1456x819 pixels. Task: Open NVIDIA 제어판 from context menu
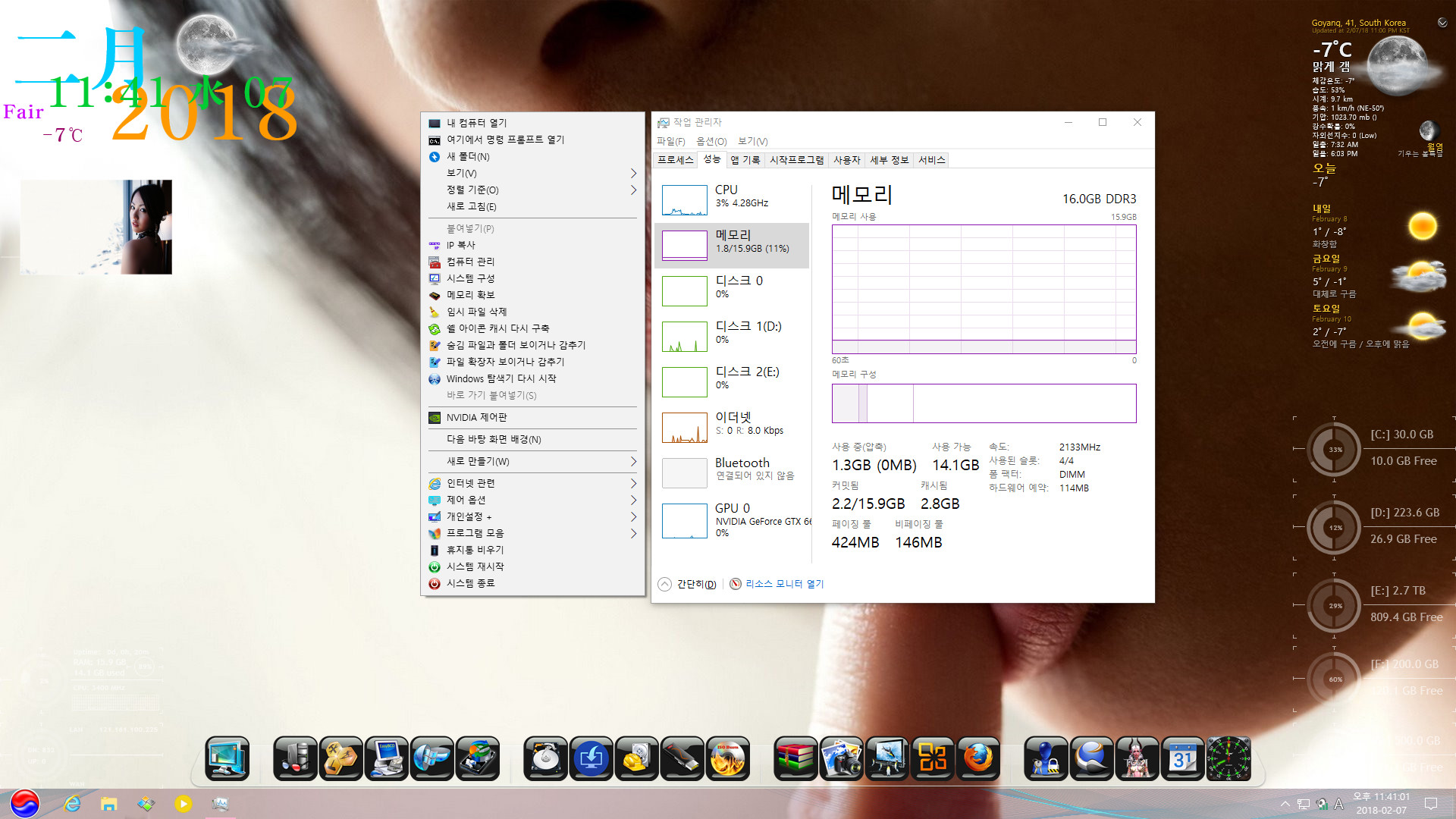(532, 418)
